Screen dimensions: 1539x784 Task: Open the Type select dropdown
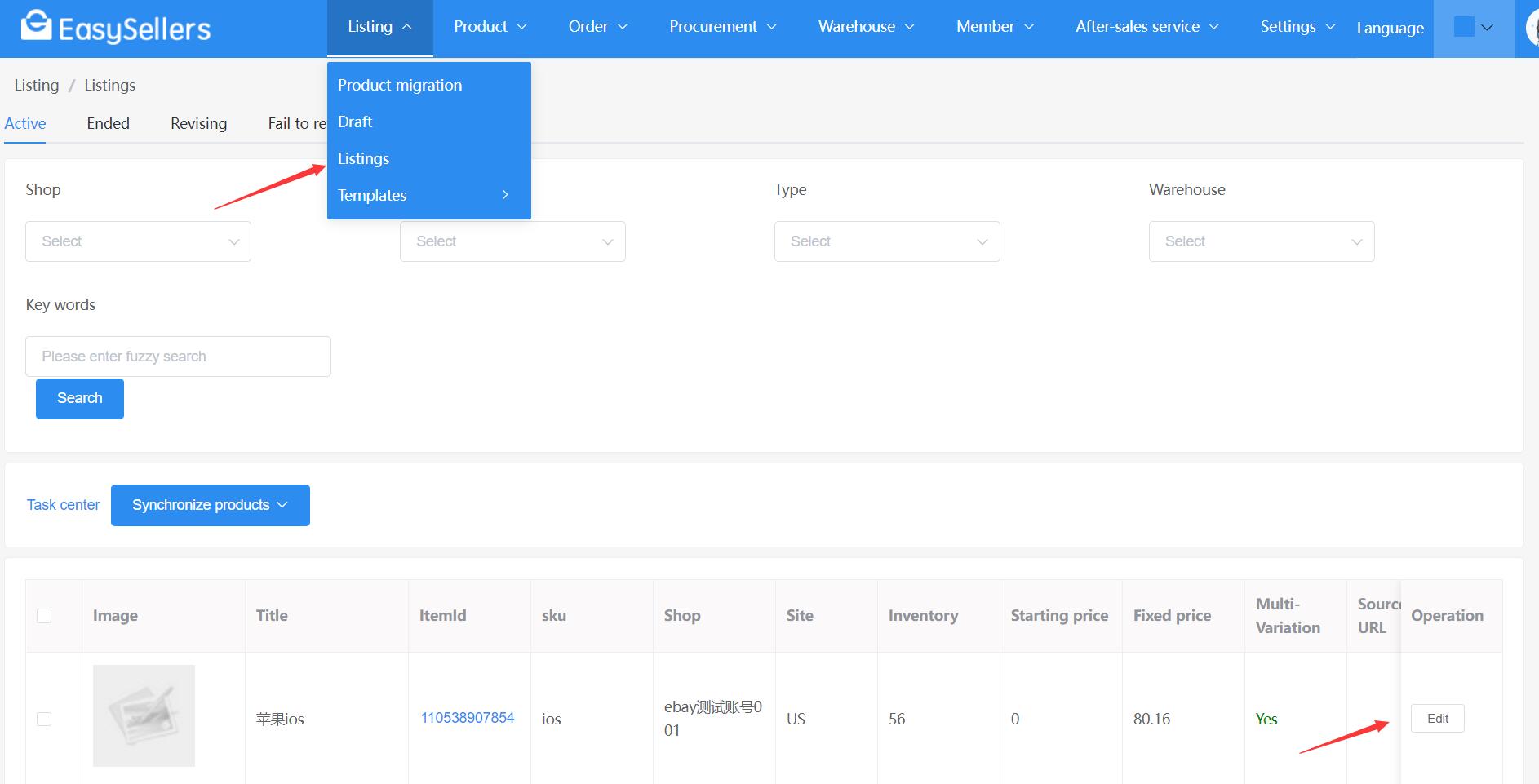click(x=886, y=241)
